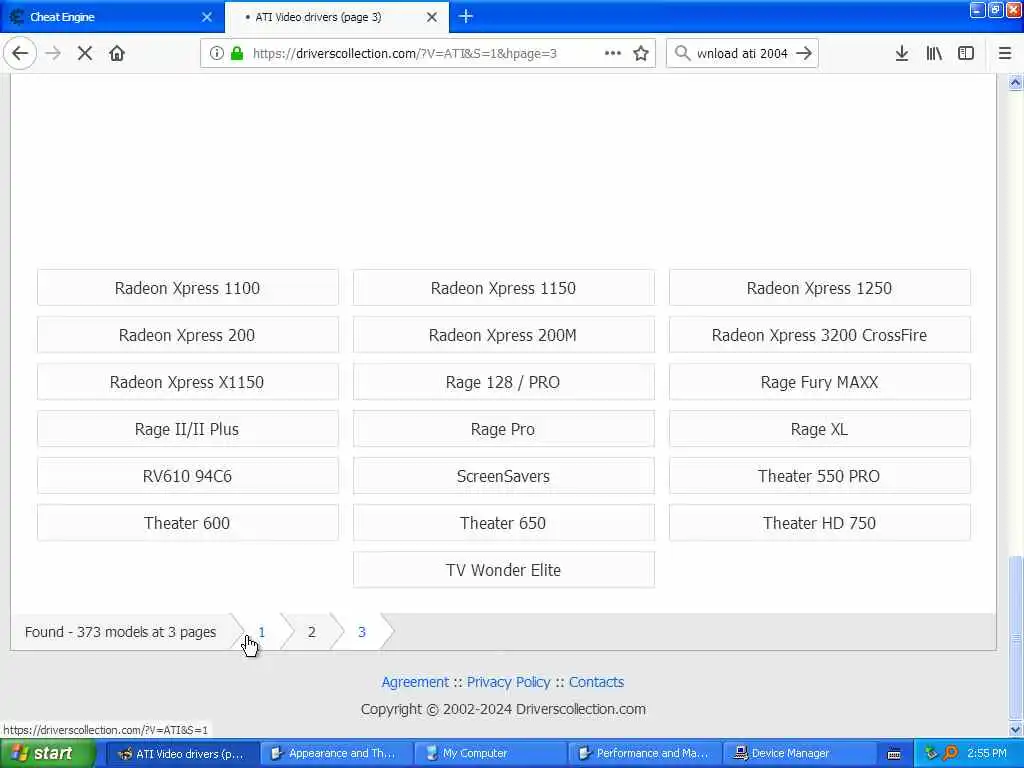Open the on-screen keyboard tray icon

894,754
